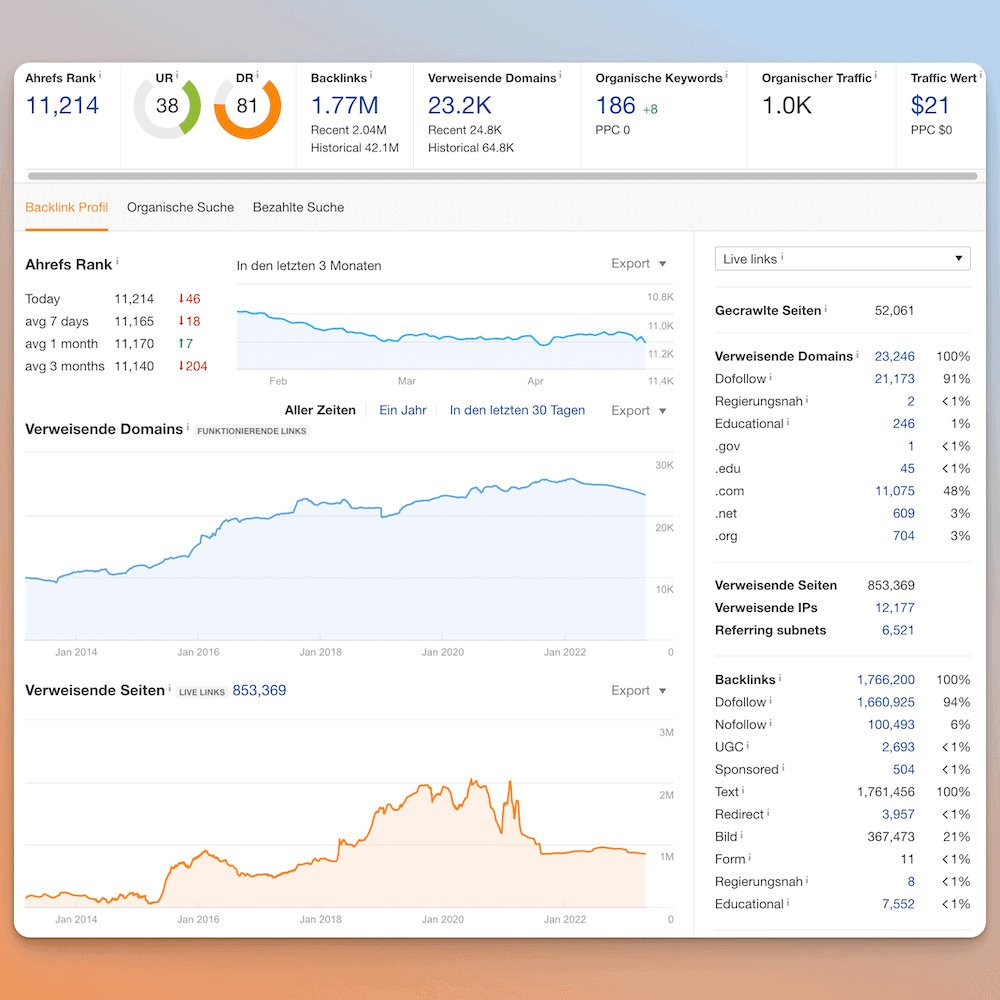Click info icon beside Gecrawlte Seiten
1000x1000 pixels.
pos(826,308)
